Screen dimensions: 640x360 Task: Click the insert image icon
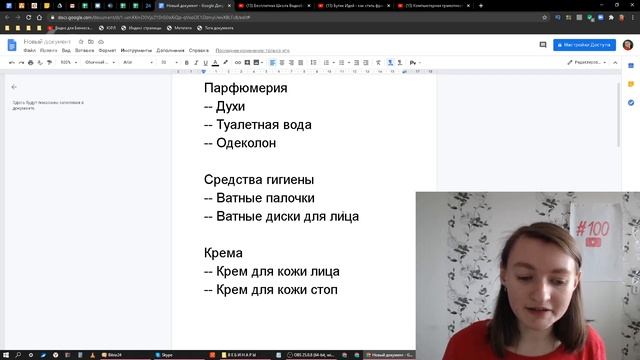(x=256, y=62)
